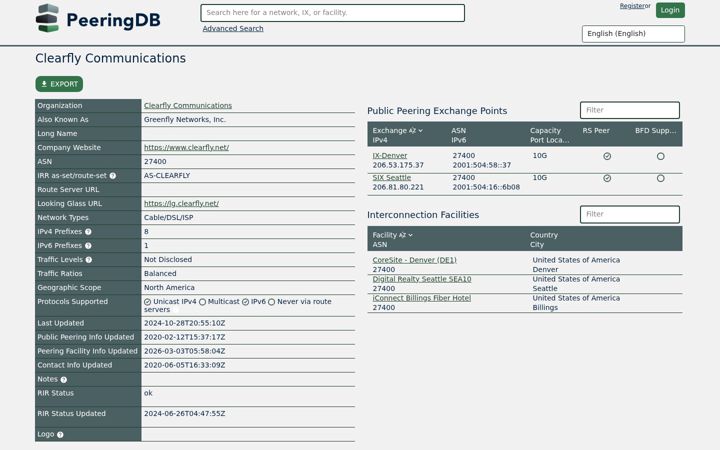Viewport: 720px width, 450px height.
Task: Sort by Country column header
Action: click(x=544, y=235)
